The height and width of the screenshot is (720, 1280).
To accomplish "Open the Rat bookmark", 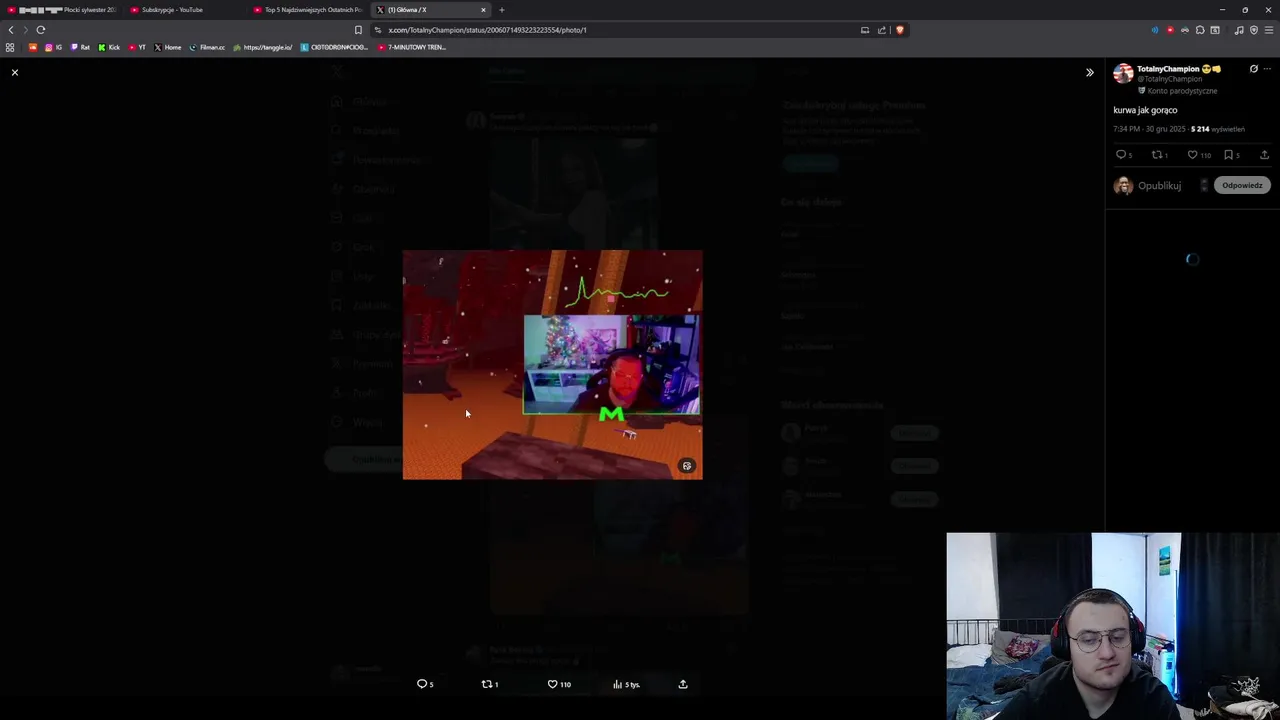I will [80, 47].
